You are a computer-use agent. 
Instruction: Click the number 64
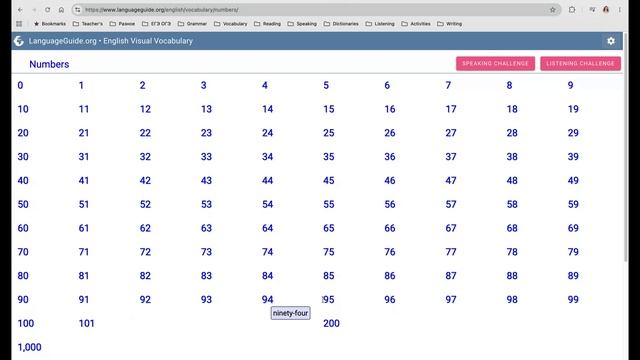(267, 228)
